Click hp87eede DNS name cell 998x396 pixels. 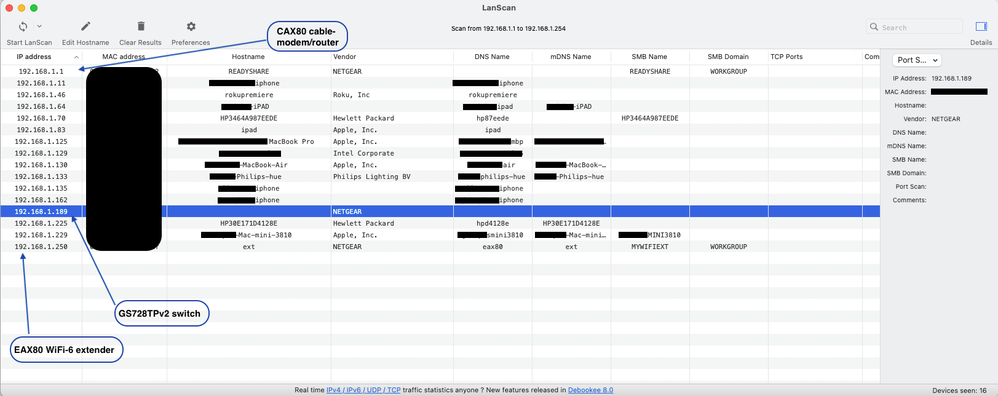(492, 118)
